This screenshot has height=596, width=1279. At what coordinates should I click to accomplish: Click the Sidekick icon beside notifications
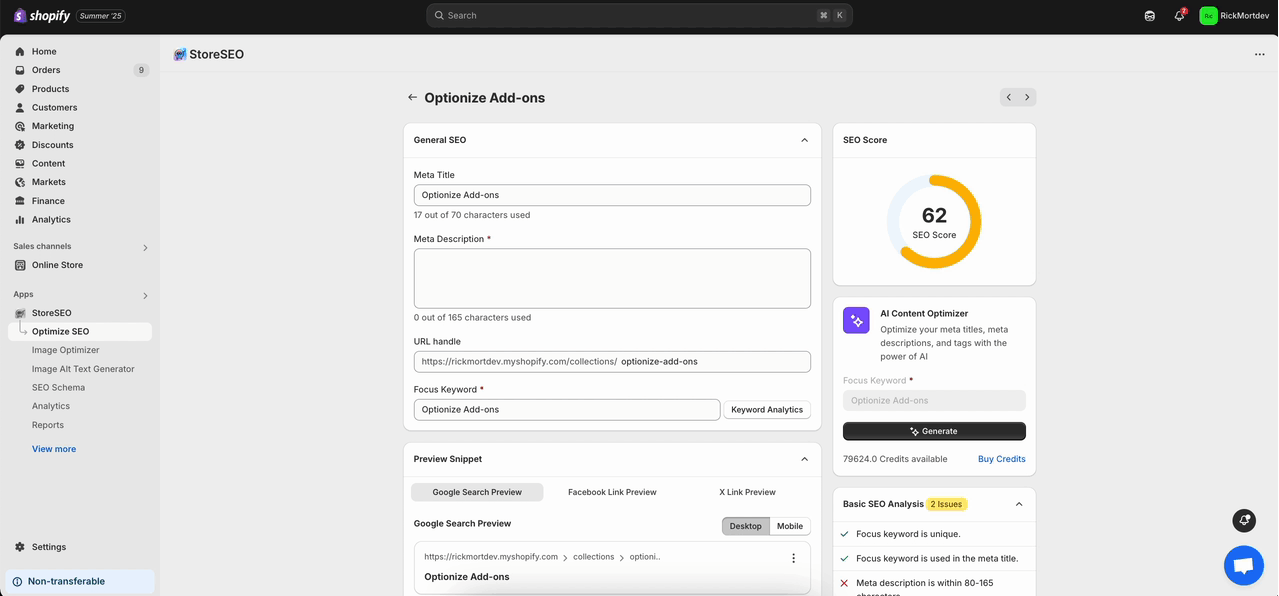pos(1150,16)
